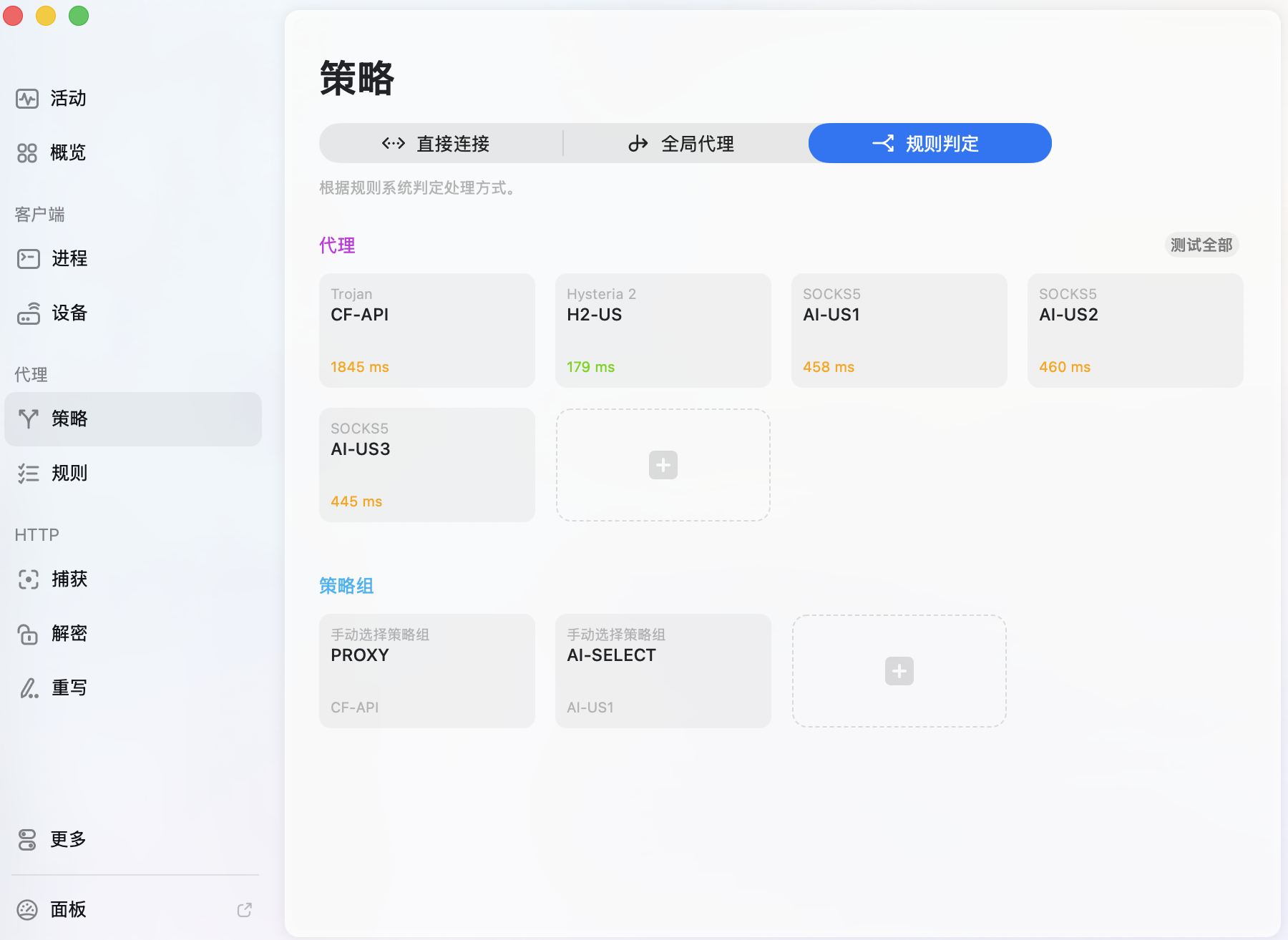Click the 客户端 sidebar section header
Screen dimensions: 1288x940
[40, 215]
